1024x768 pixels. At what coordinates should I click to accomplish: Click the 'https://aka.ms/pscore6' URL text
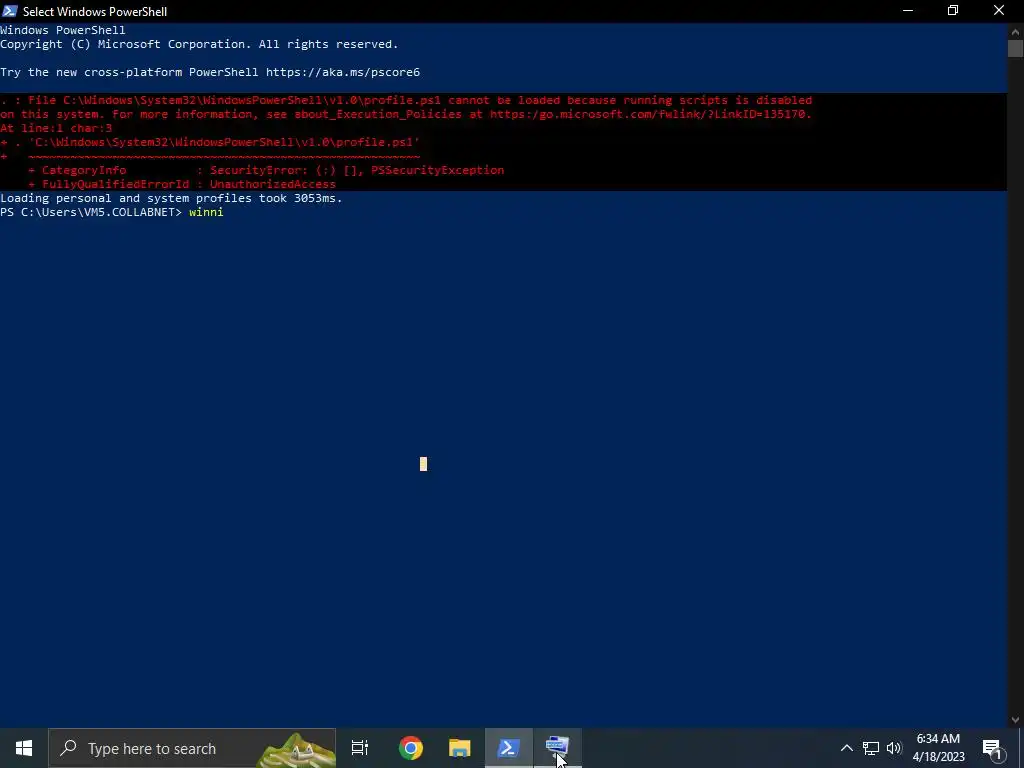343,72
